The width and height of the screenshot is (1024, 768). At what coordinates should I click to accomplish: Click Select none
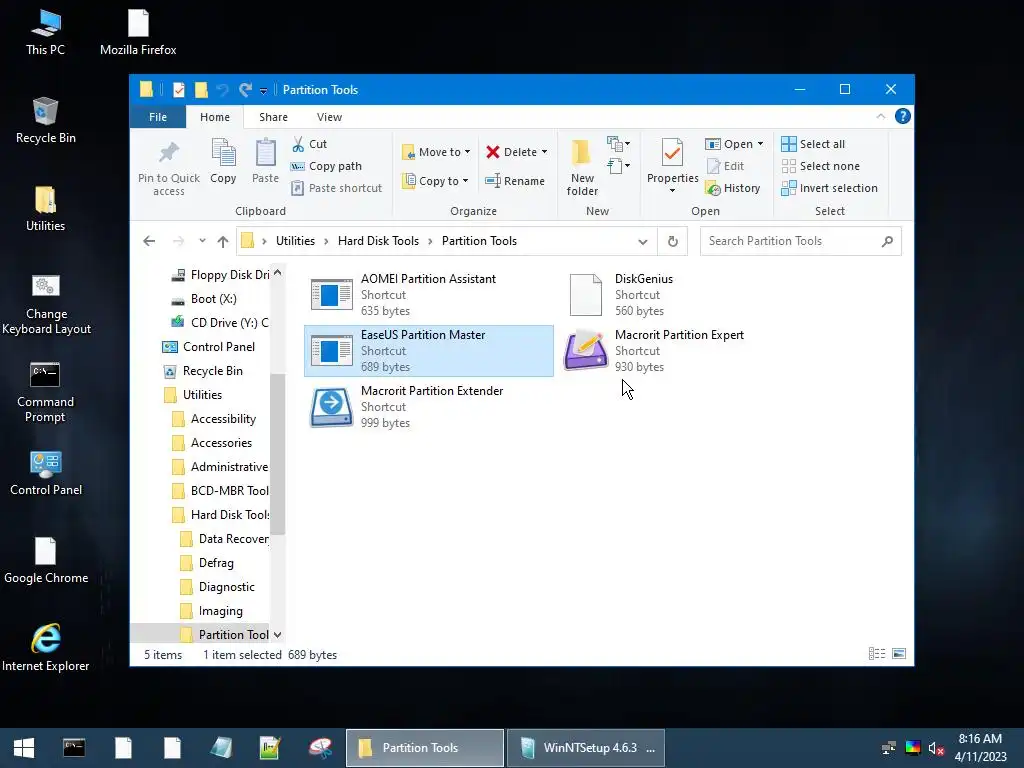(821, 166)
